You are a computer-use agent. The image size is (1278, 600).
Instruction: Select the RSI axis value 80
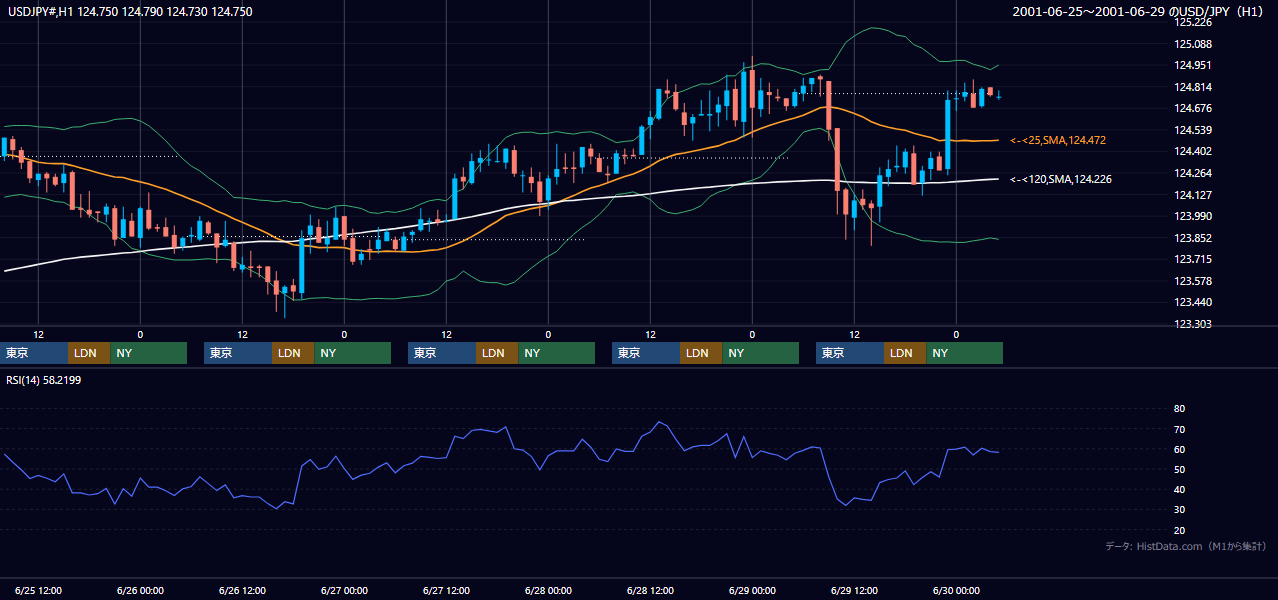(1179, 409)
